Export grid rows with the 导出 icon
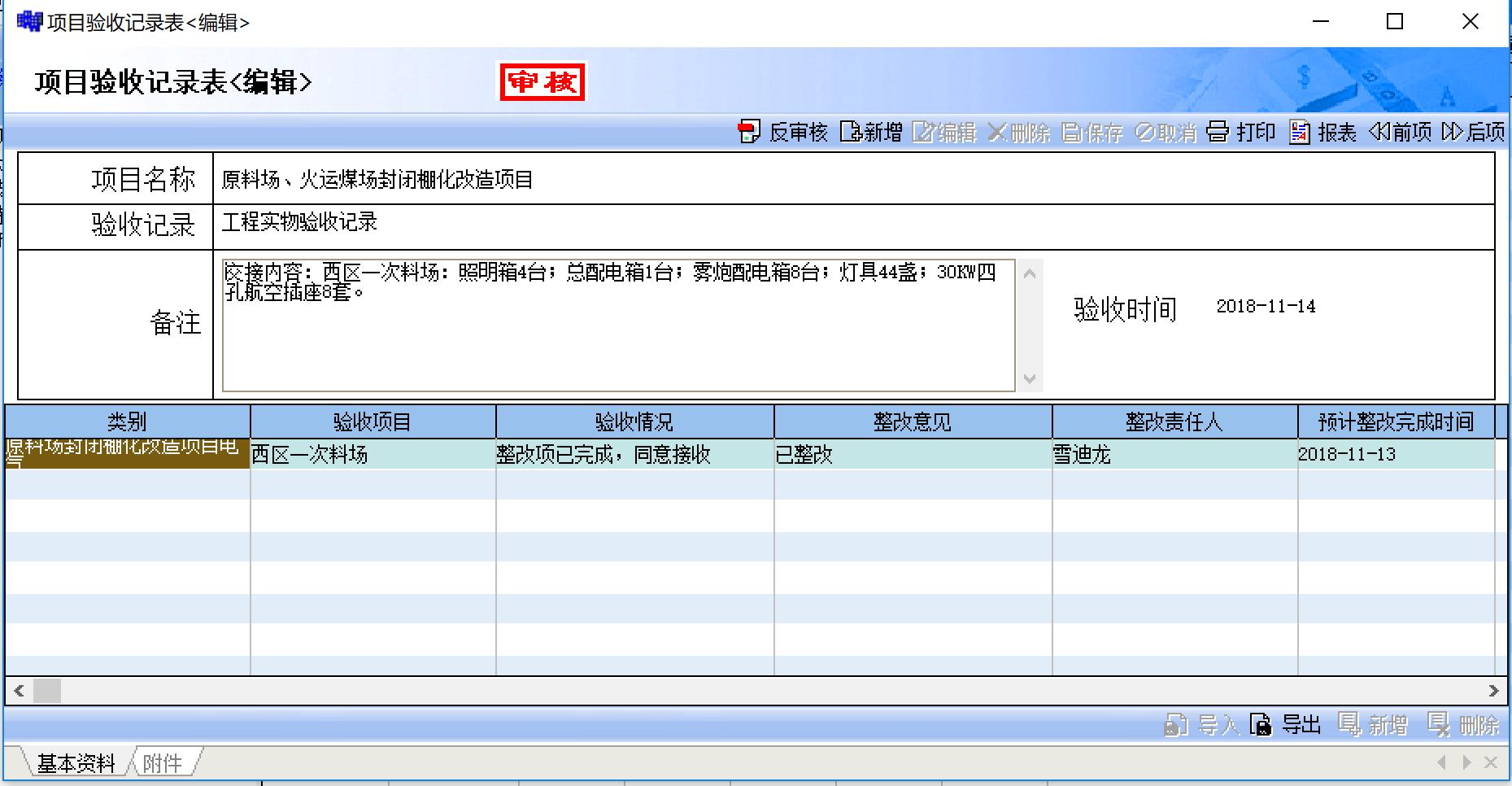The width and height of the screenshot is (1512, 786). (x=1261, y=724)
